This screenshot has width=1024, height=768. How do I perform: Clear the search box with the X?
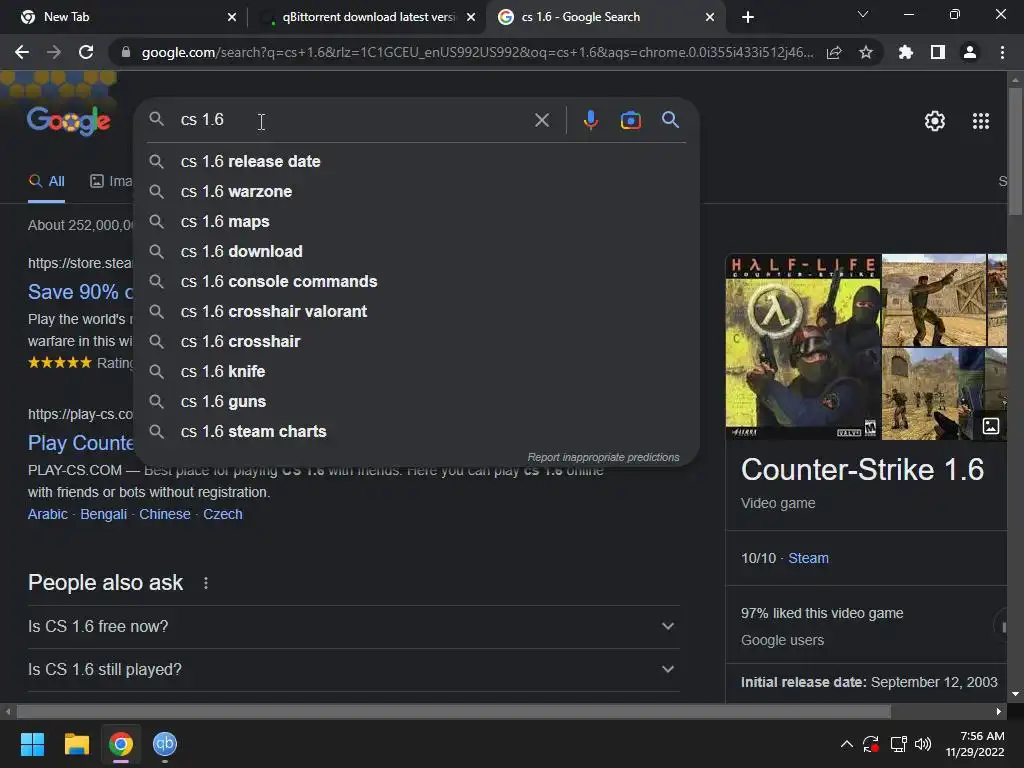pos(541,120)
